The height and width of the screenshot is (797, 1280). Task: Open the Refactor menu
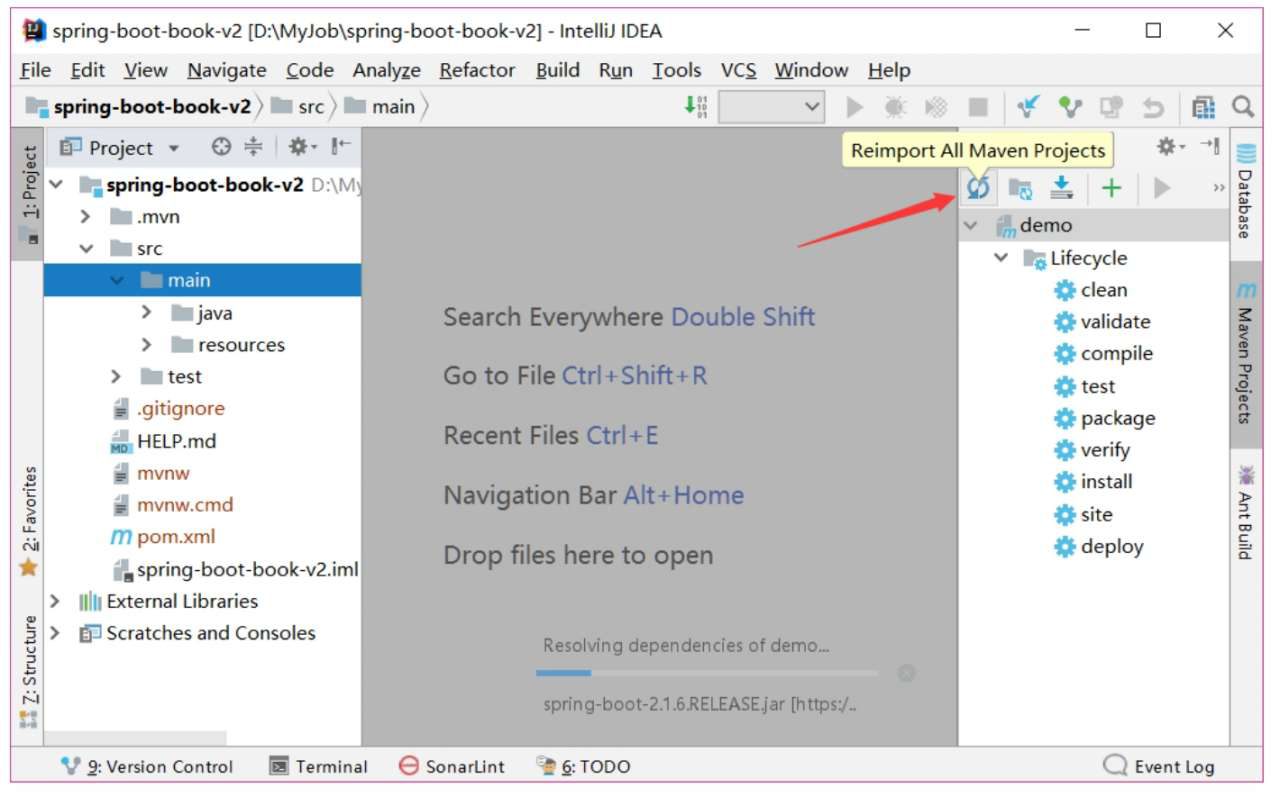pyautogui.click(x=477, y=70)
